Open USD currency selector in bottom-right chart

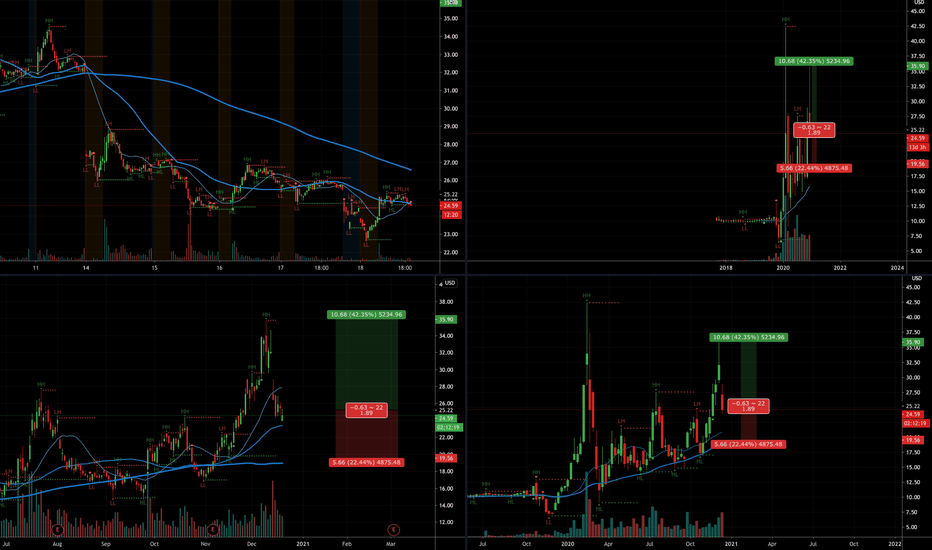tap(919, 278)
